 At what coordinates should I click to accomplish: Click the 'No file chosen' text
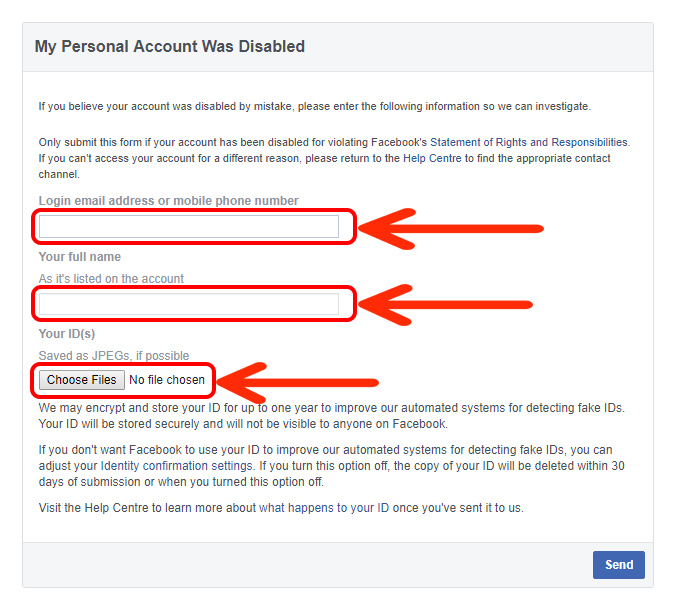click(x=167, y=380)
